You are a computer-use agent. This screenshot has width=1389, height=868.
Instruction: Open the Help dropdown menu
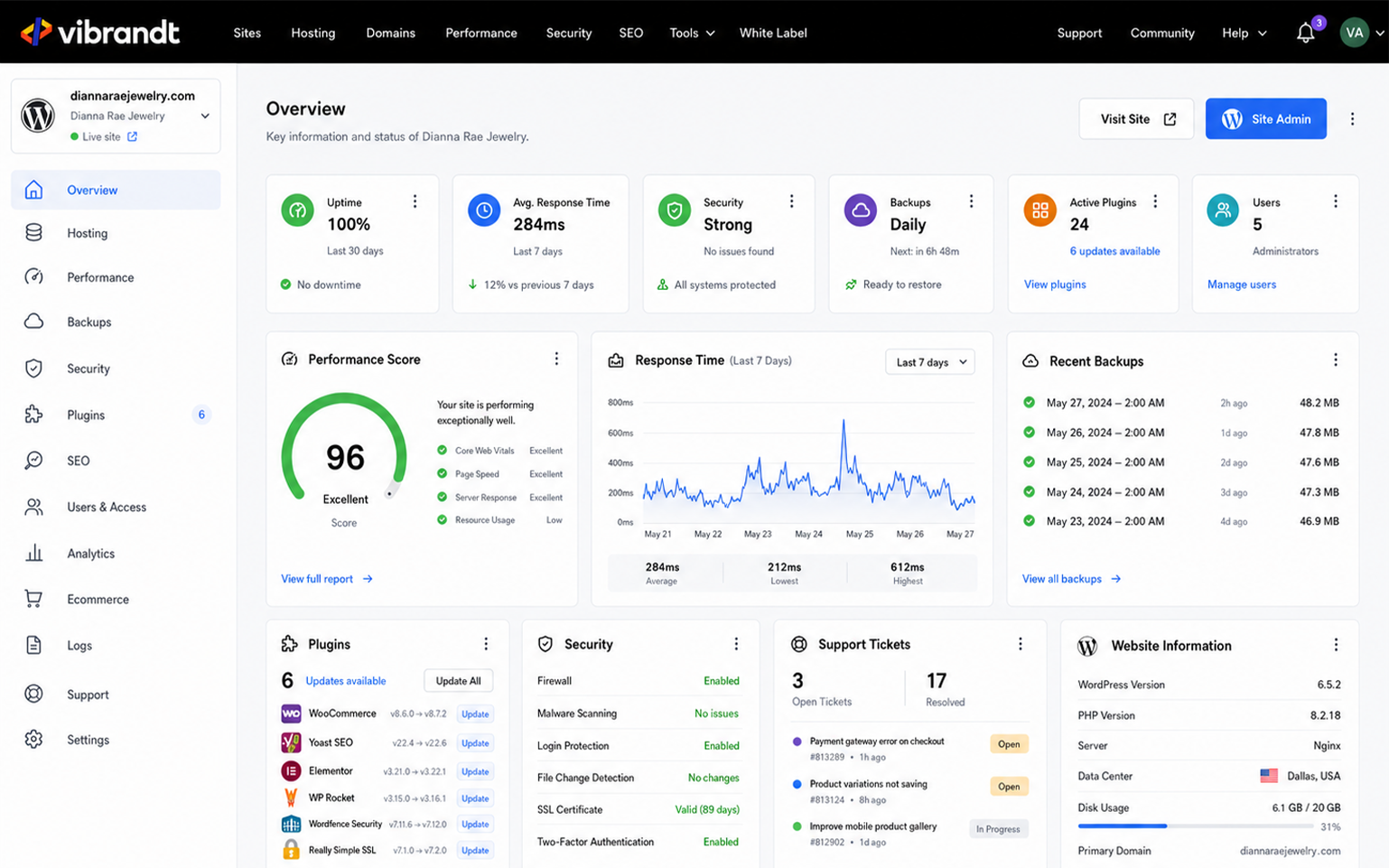coord(1244,33)
